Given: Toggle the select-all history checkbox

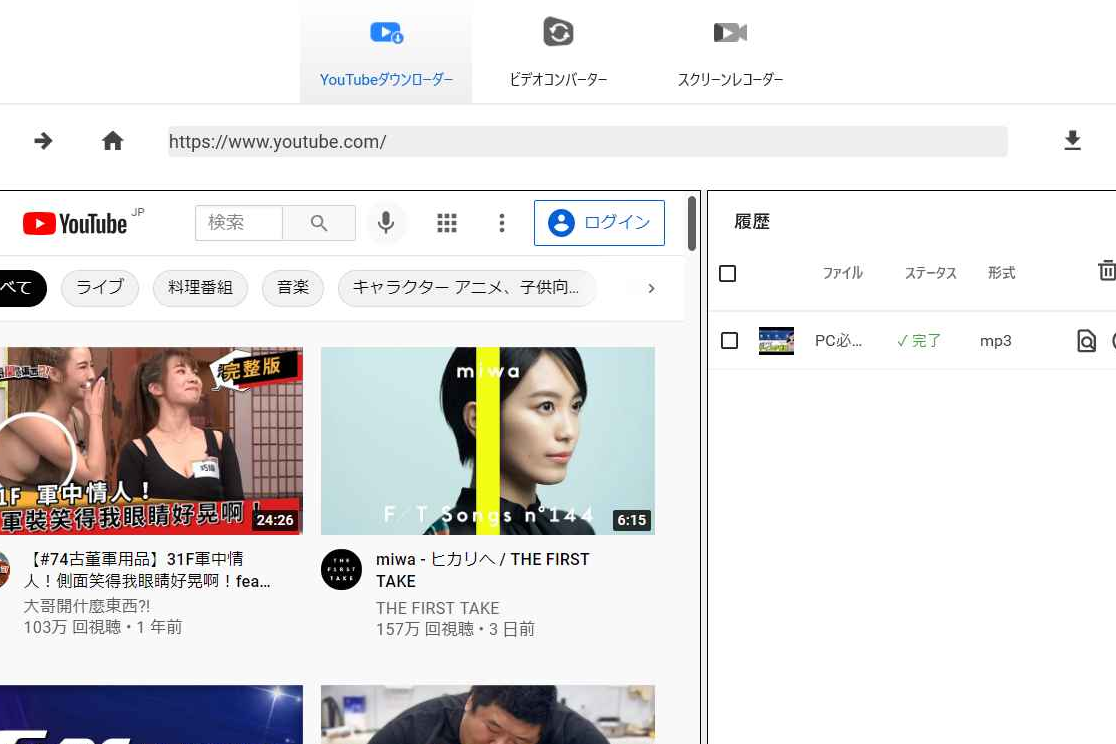Looking at the screenshot, I should [727, 273].
